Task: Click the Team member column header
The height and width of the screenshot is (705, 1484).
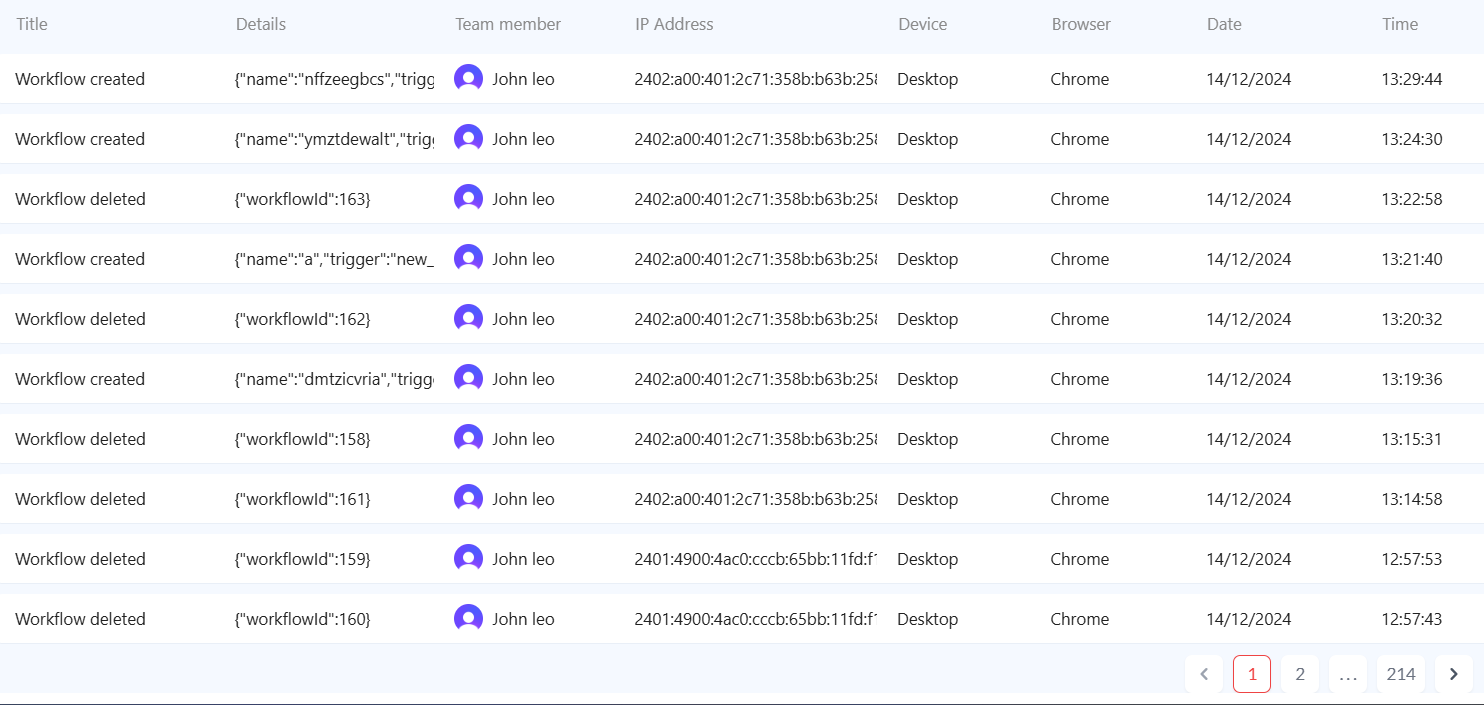Action: pyautogui.click(x=508, y=24)
